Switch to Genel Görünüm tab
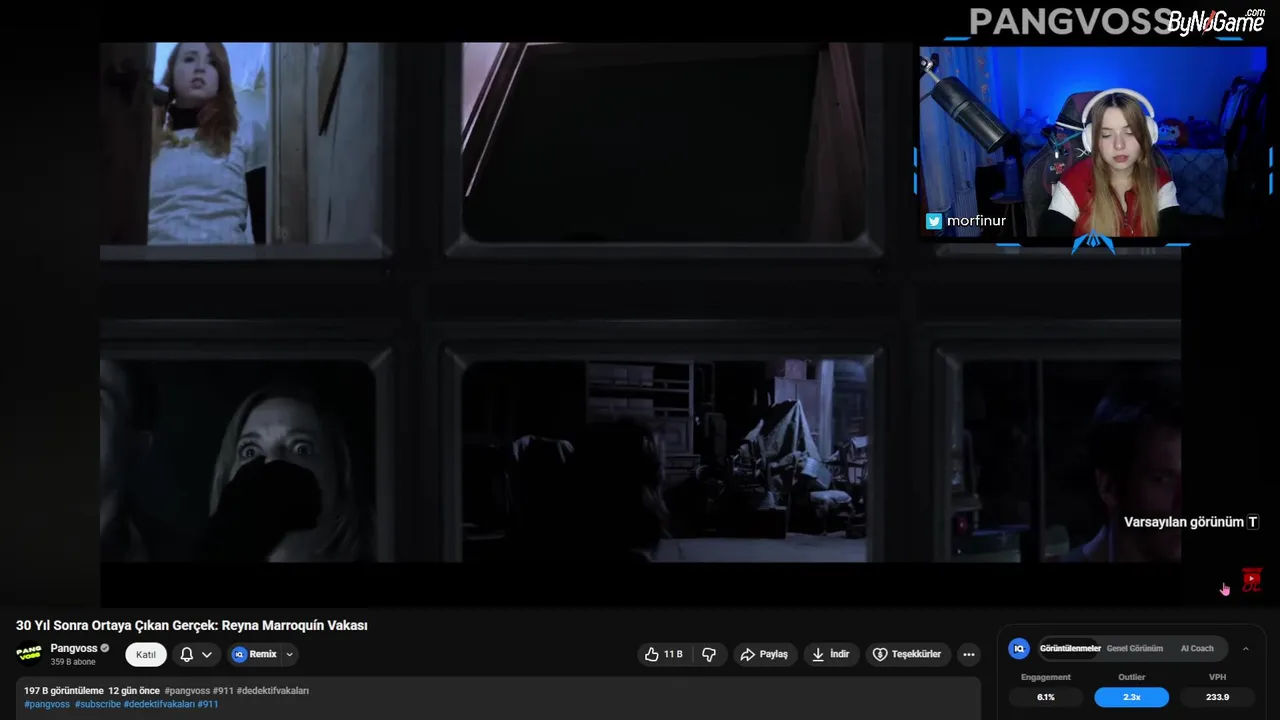The height and width of the screenshot is (720, 1280). tap(1134, 648)
